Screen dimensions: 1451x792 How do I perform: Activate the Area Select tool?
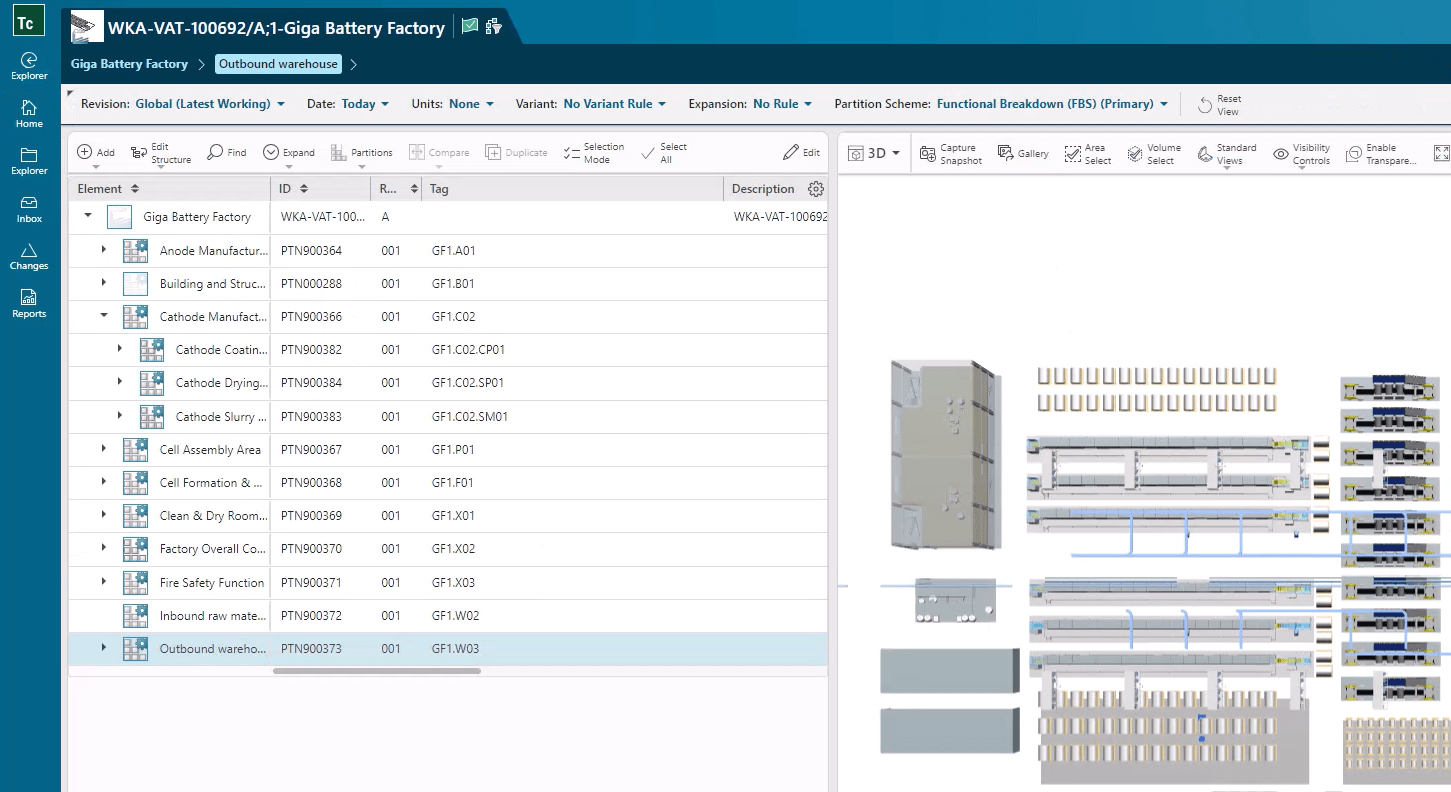point(1086,152)
